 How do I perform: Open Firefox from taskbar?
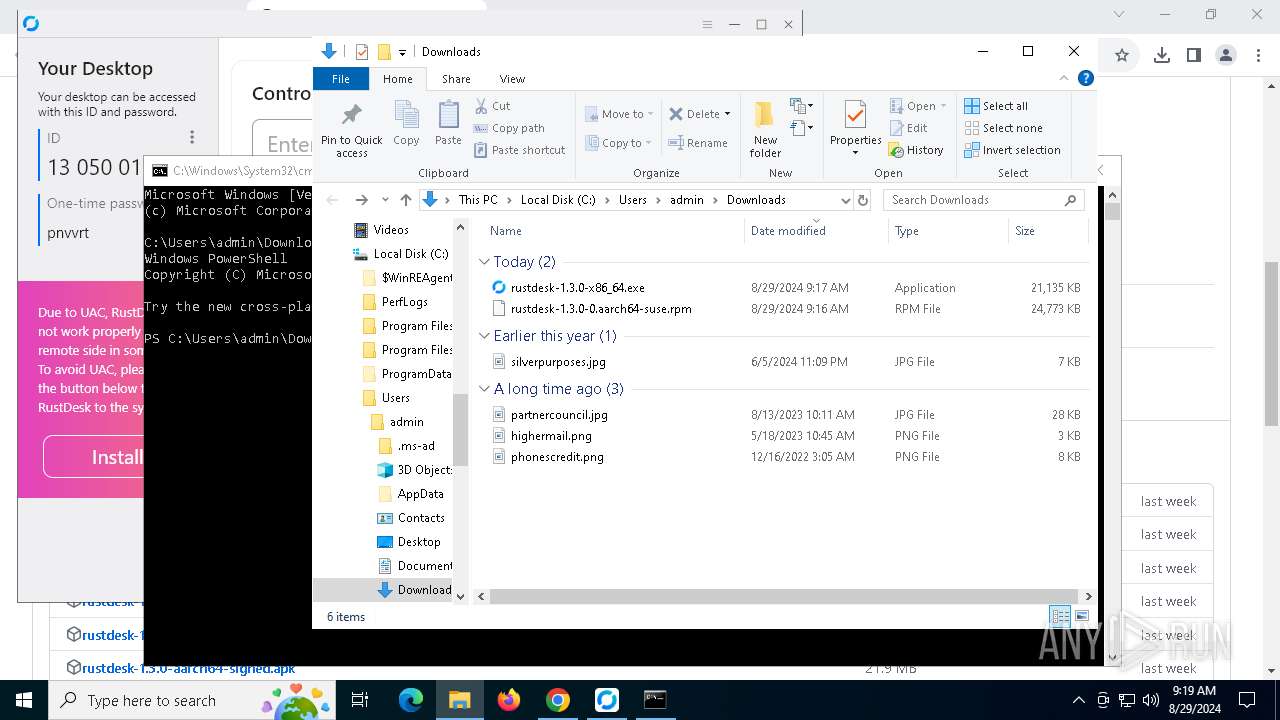(x=509, y=700)
